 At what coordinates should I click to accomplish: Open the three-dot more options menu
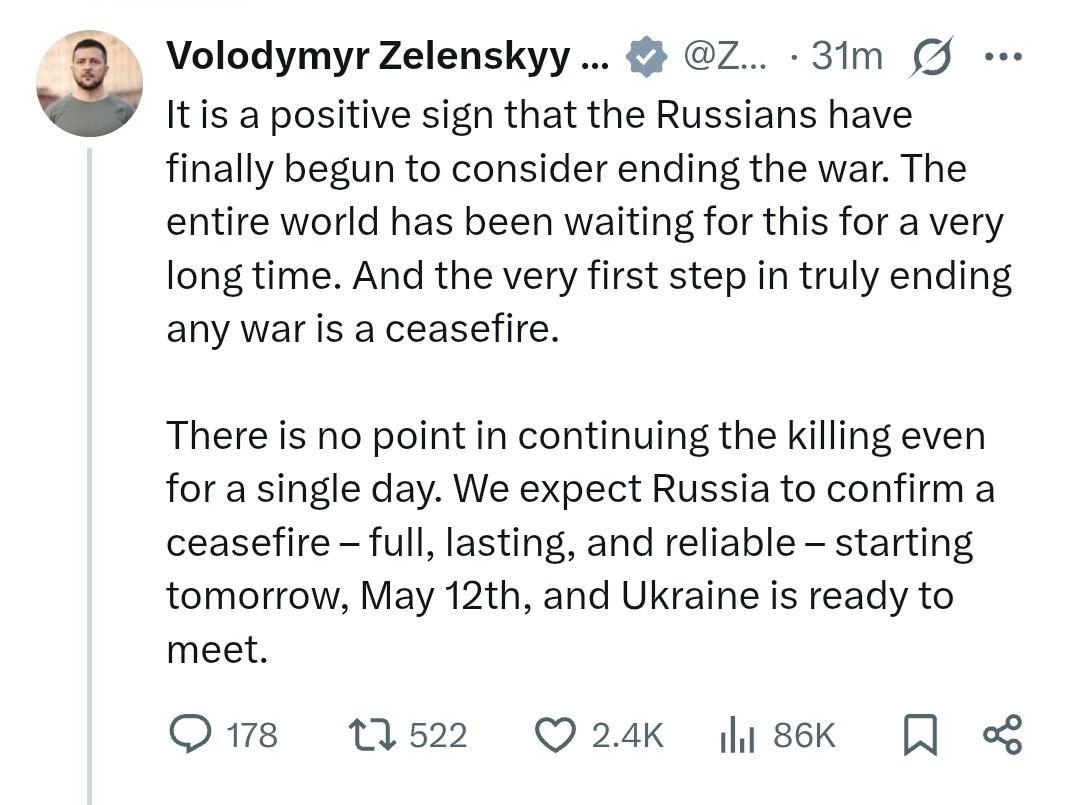tap(1001, 57)
